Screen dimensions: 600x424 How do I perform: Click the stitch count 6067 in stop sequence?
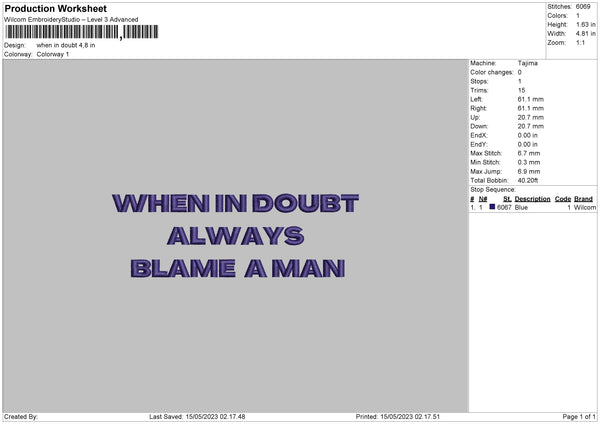coord(504,207)
